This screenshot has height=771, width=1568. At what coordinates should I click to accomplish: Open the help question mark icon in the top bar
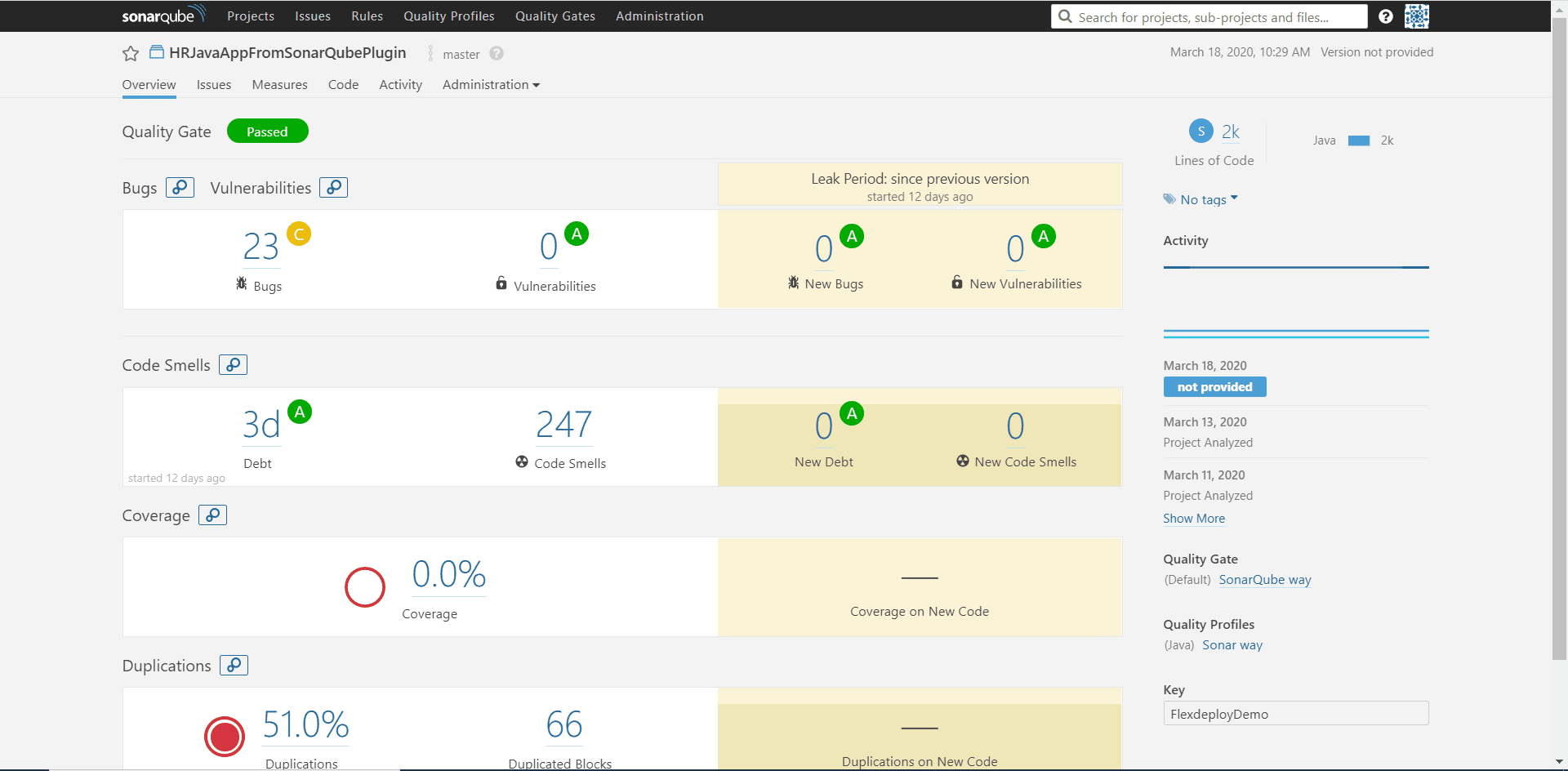1386,16
